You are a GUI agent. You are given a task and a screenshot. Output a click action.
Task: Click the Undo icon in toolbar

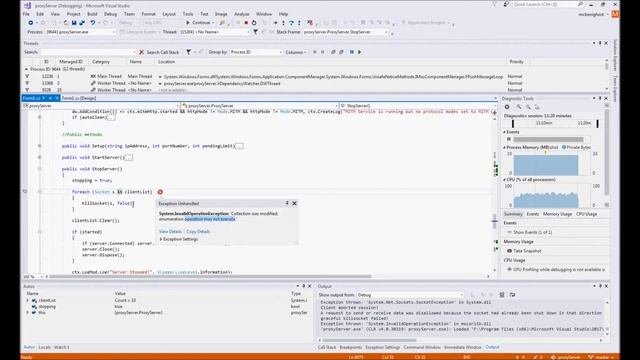tap(93, 23)
